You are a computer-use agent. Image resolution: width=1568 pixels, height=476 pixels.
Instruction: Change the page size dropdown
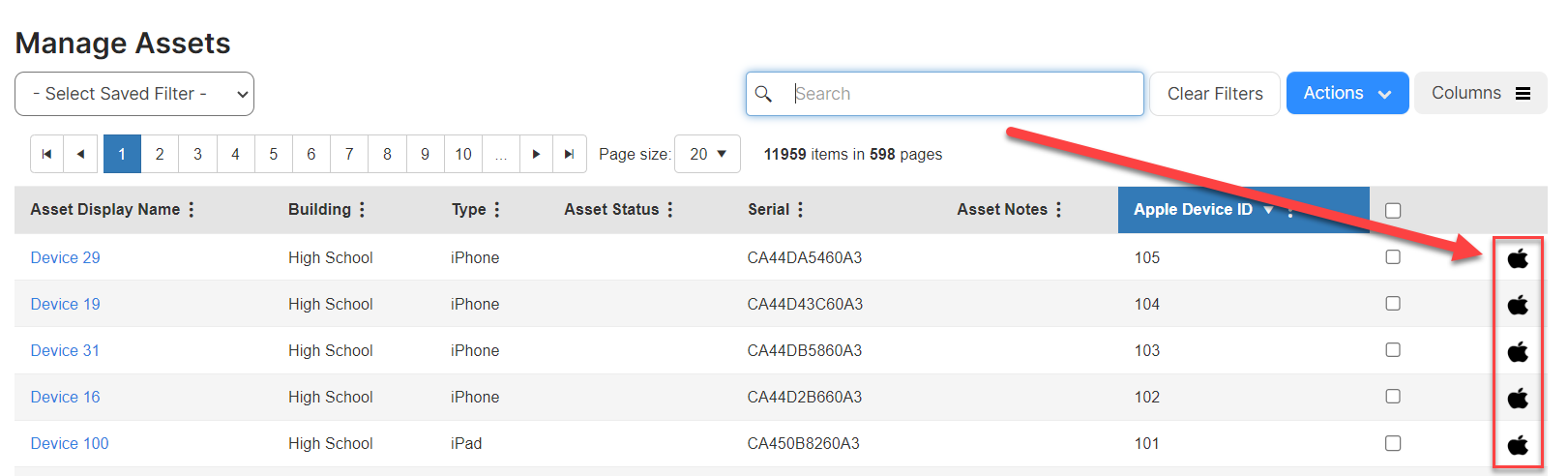tap(707, 154)
